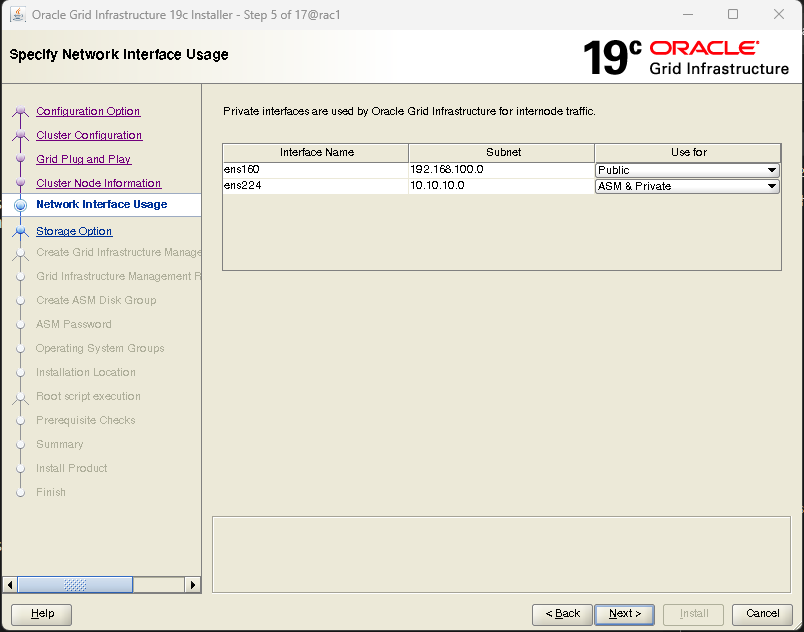The height and width of the screenshot is (632, 804).
Task: Go to the Cluster Configuration step
Action: 89,135
